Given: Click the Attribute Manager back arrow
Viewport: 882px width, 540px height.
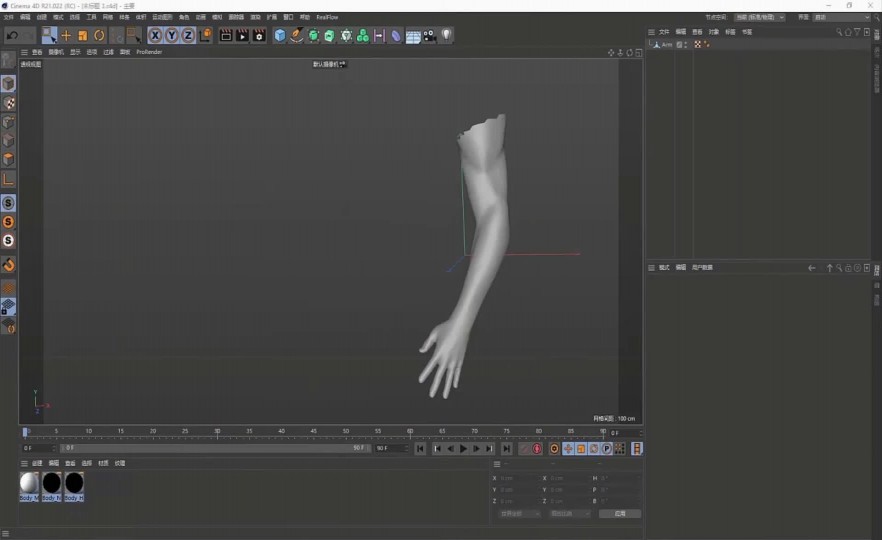Looking at the screenshot, I should click(x=812, y=268).
